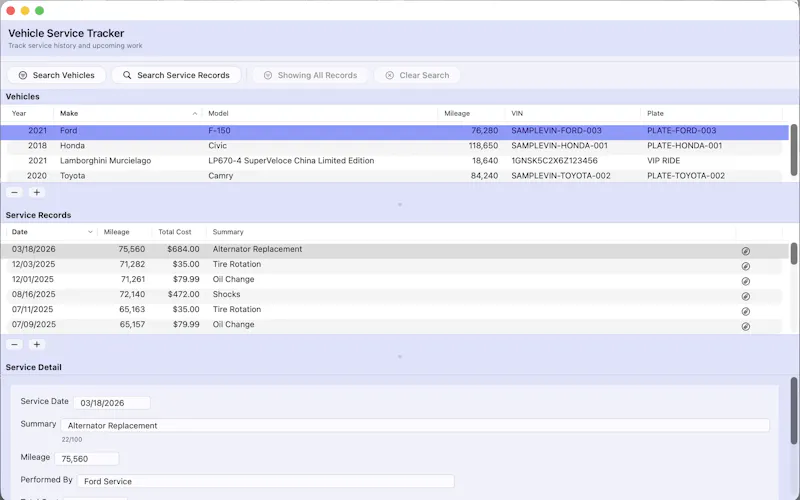Viewport: 800px width, 500px height.
Task: Sort vehicles by Plate column
Action: click(x=712, y=113)
